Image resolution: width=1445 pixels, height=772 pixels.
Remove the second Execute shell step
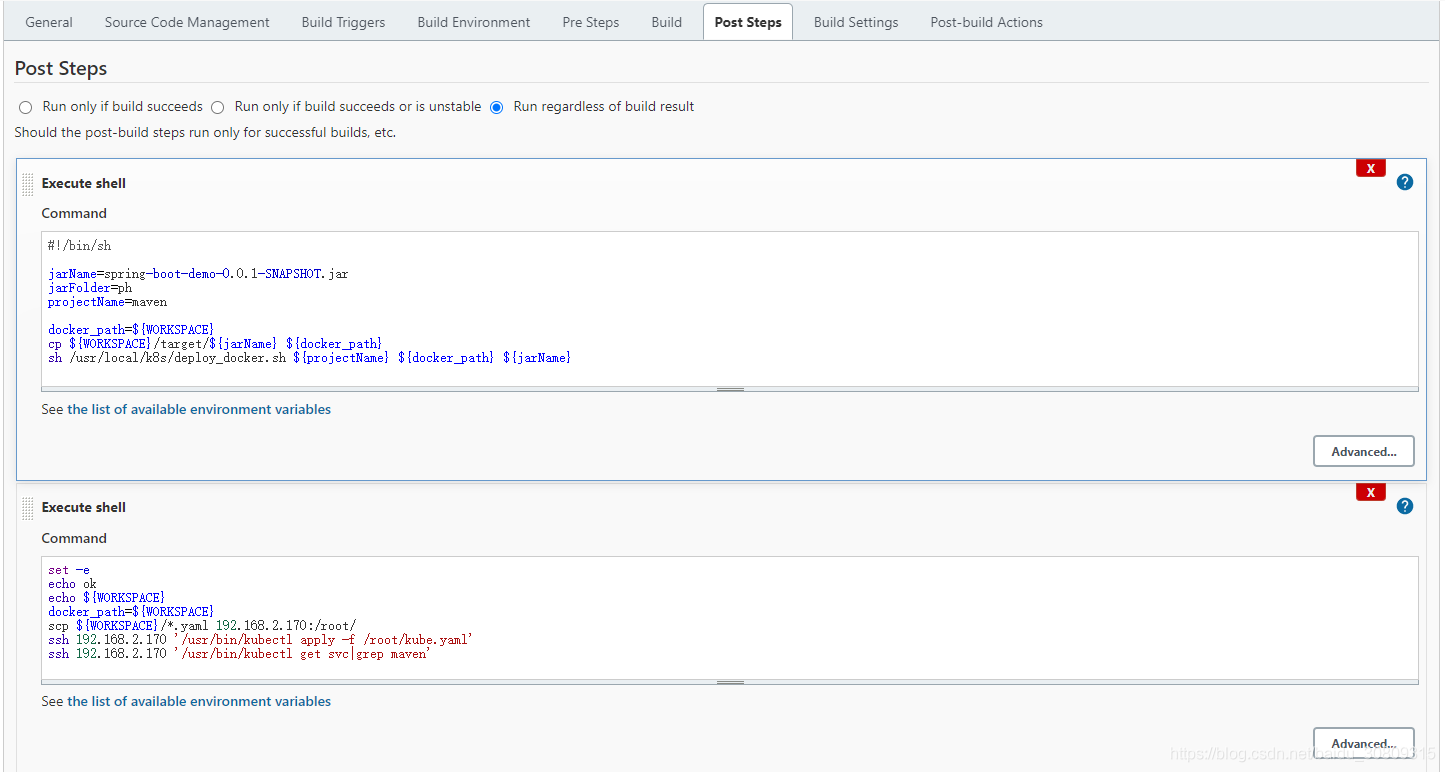coord(1370,491)
